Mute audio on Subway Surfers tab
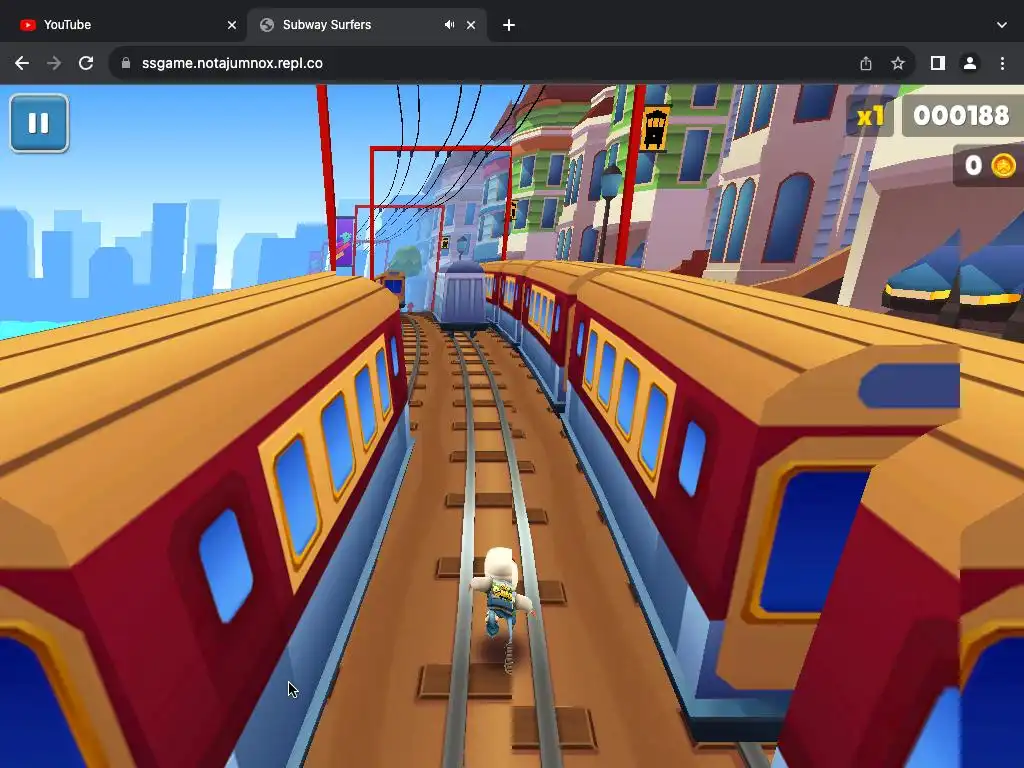This screenshot has height=768, width=1024. pyautogui.click(x=449, y=25)
